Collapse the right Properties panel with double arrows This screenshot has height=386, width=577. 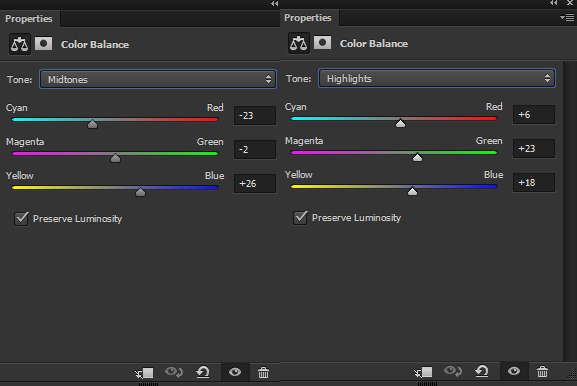point(553,3)
